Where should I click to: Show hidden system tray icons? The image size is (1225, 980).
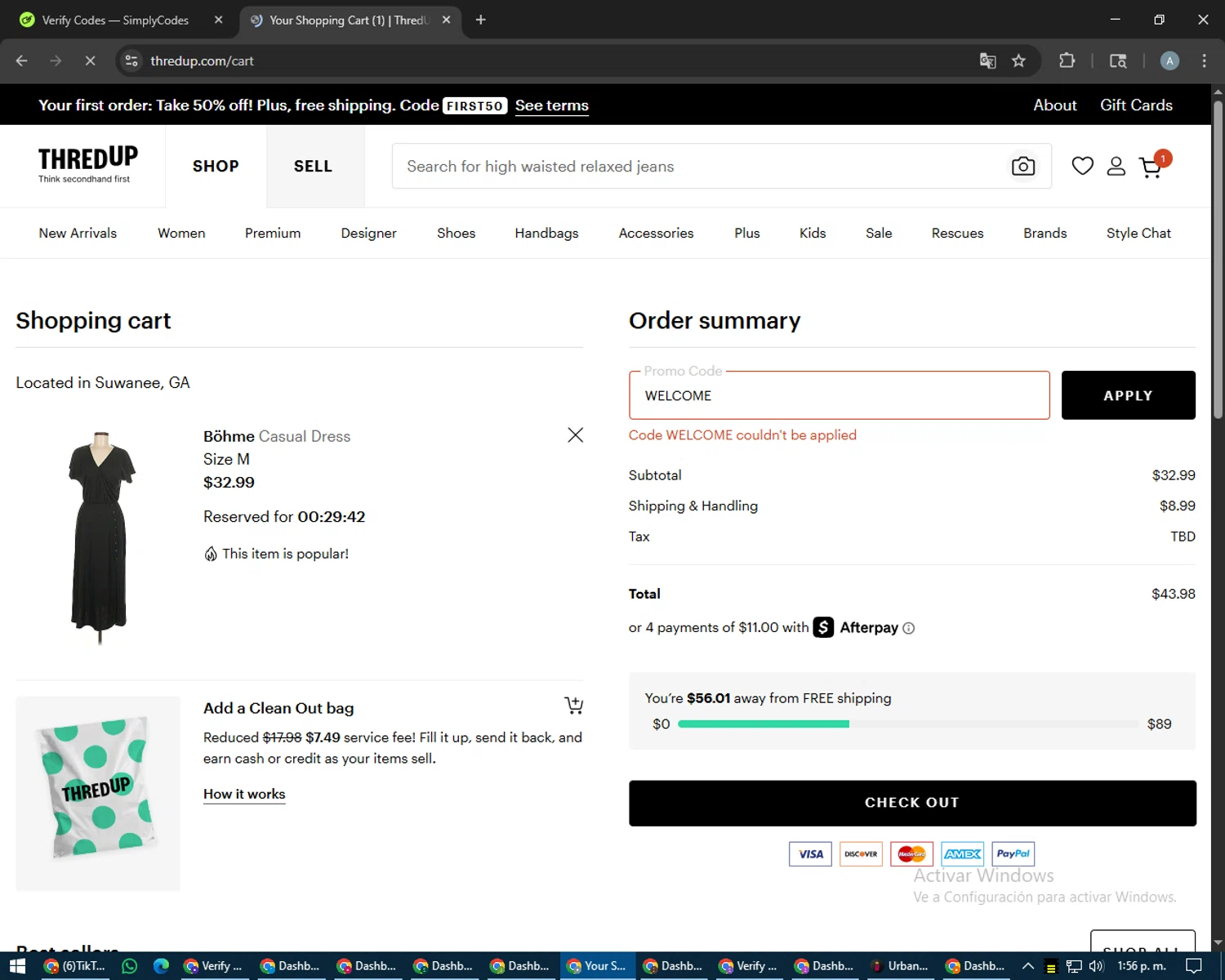(x=1028, y=966)
